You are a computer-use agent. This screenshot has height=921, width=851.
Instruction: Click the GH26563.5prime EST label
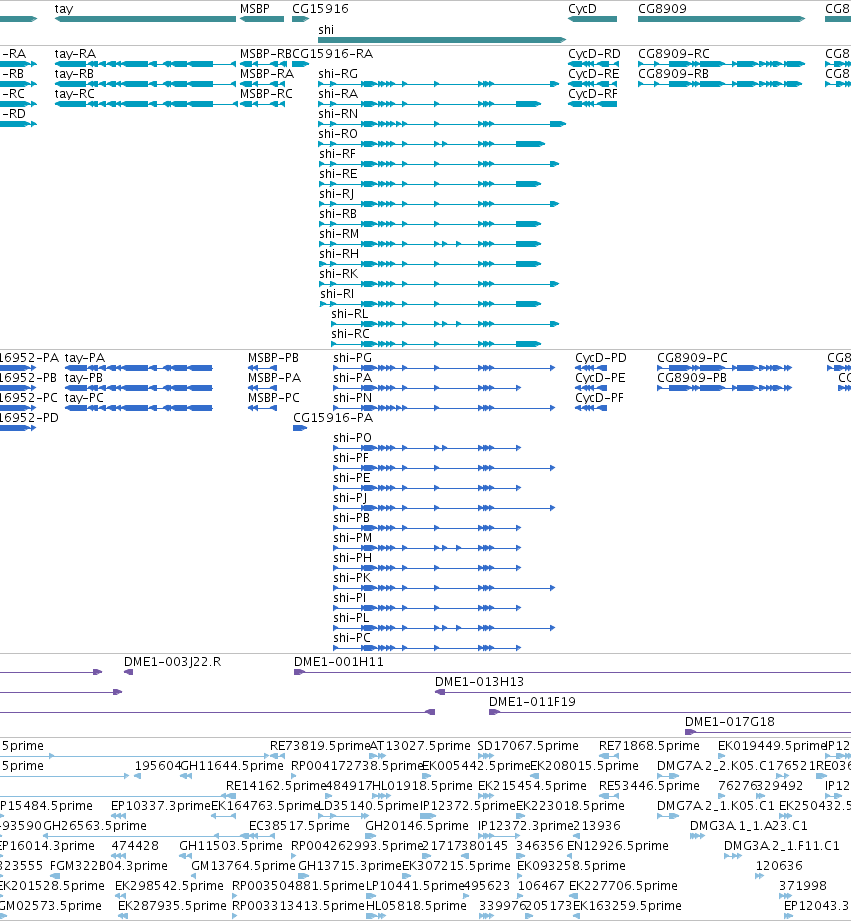[x=95, y=826]
